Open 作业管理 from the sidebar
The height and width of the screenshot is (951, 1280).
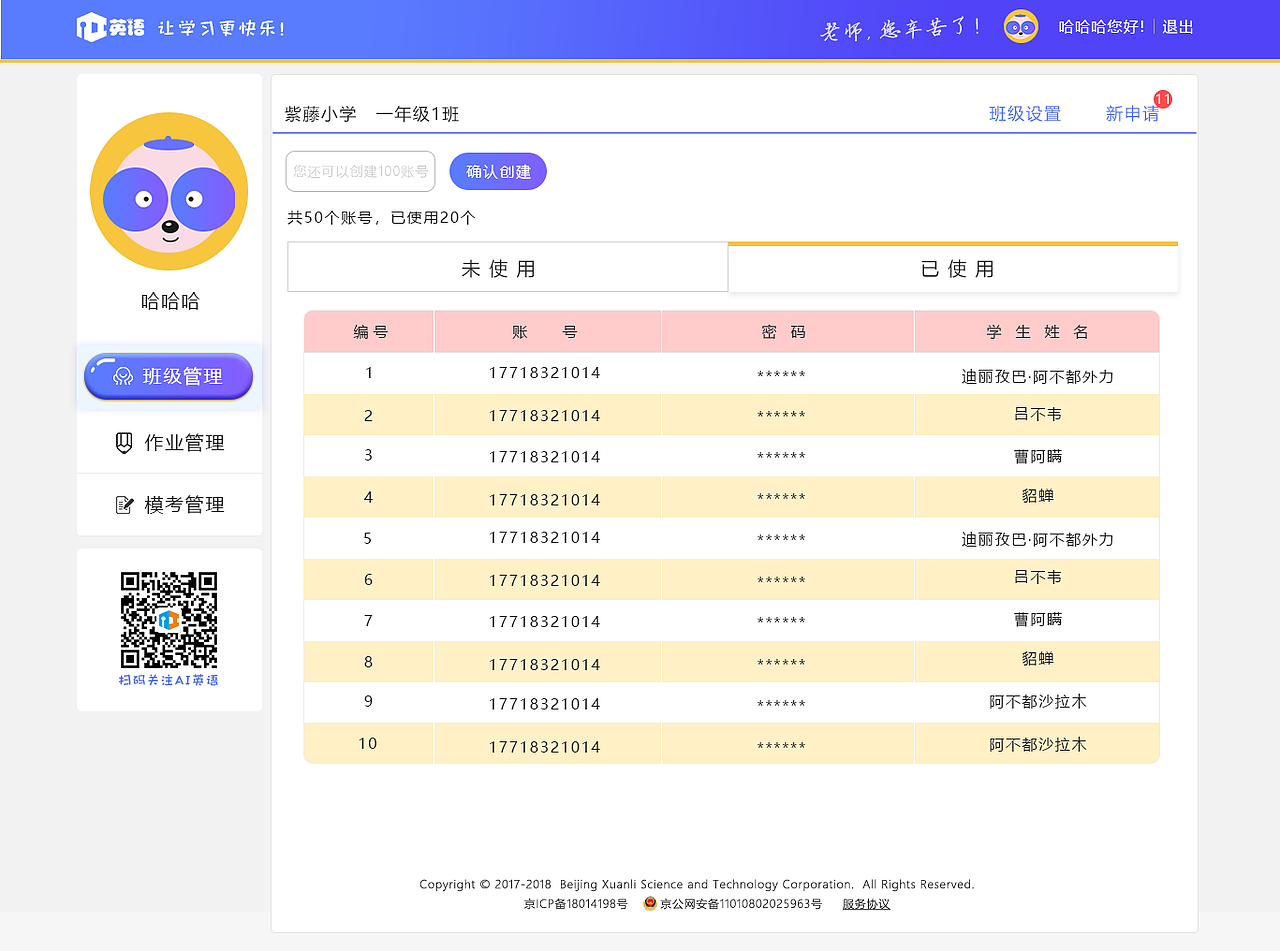[x=168, y=441]
